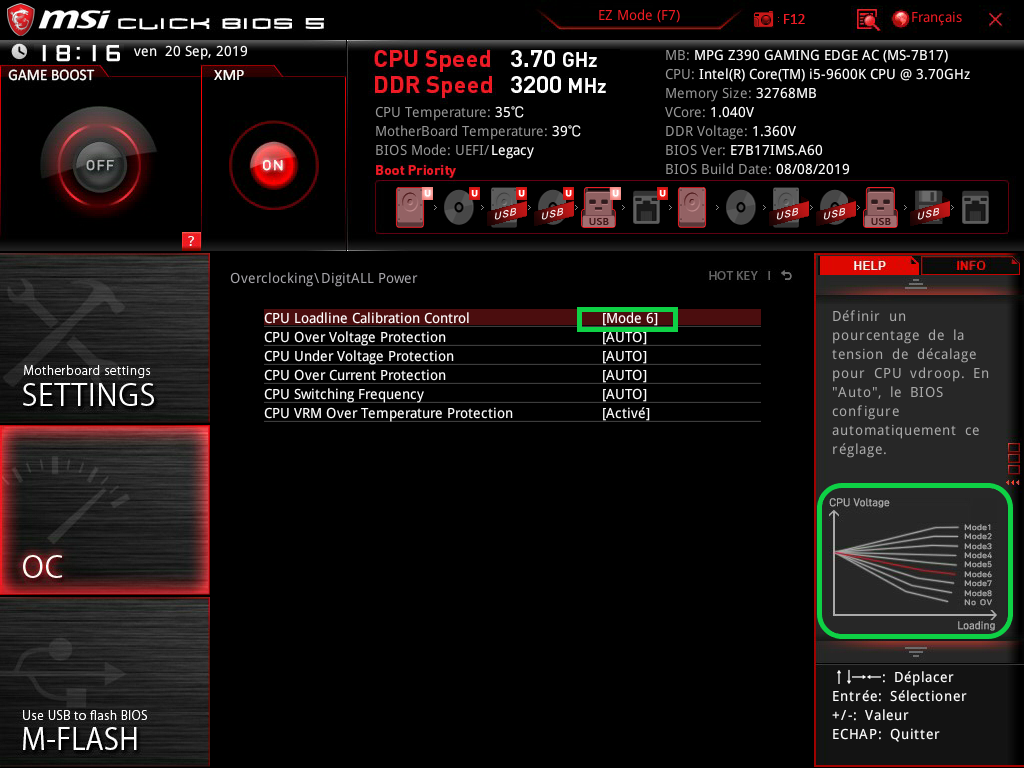Click the globe language icon
The image size is (1024, 768).
click(901, 19)
